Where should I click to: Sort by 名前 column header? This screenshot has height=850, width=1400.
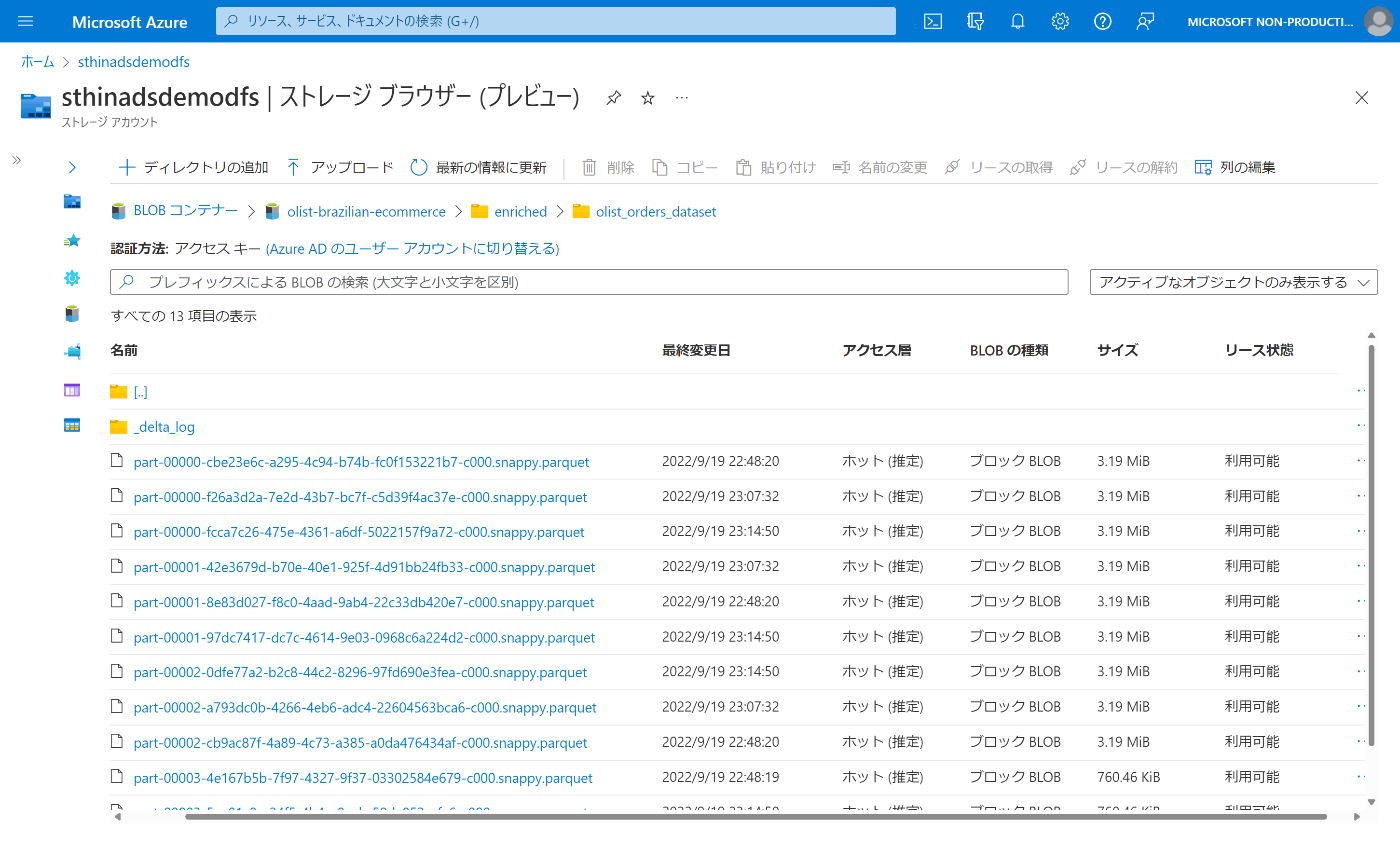(x=124, y=350)
